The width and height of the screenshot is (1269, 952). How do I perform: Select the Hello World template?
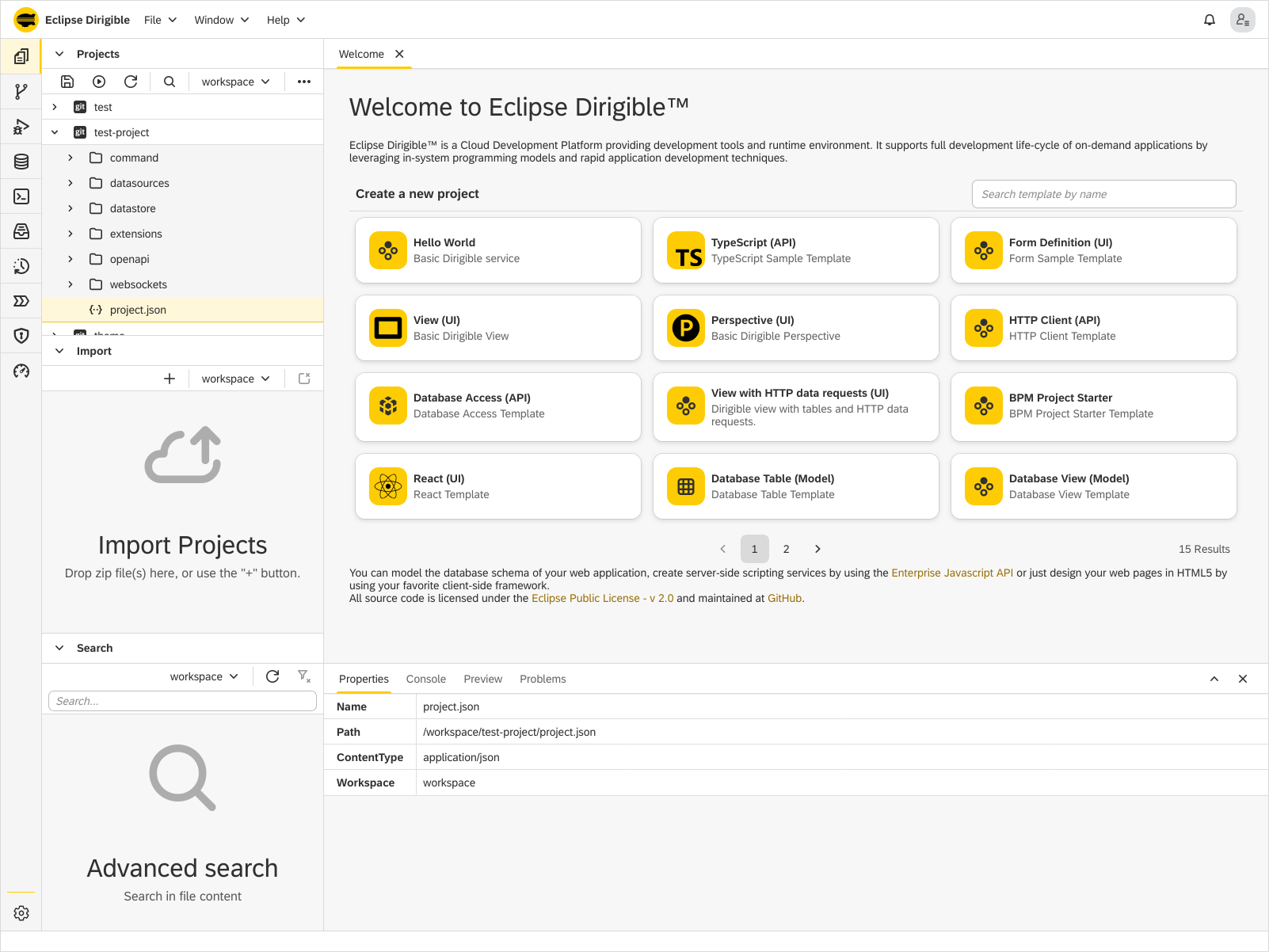(498, 250)
